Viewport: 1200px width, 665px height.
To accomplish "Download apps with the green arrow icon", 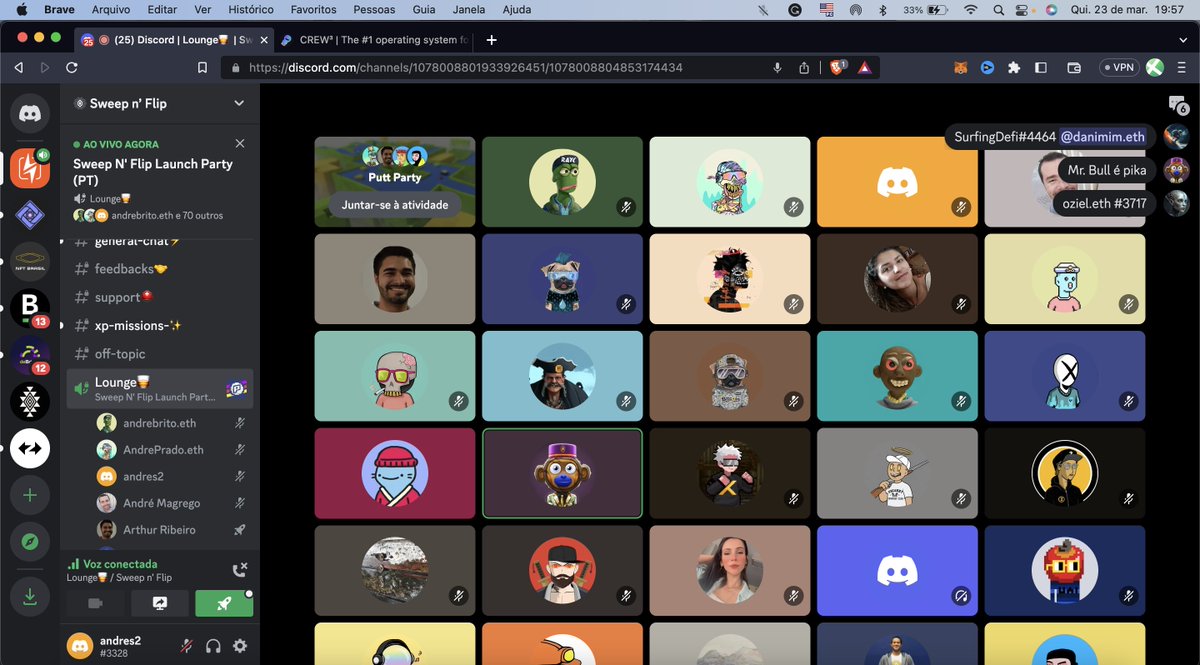I will [30, 596].
